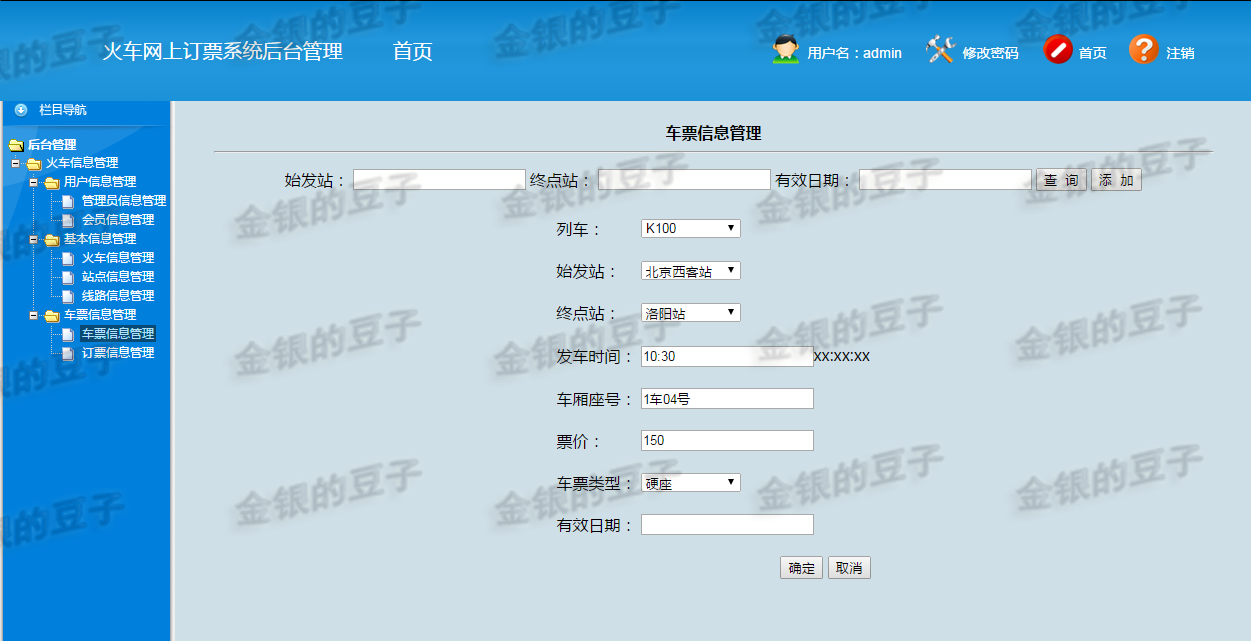Click the 有效日期 input field at the bottom

[727, 523]
